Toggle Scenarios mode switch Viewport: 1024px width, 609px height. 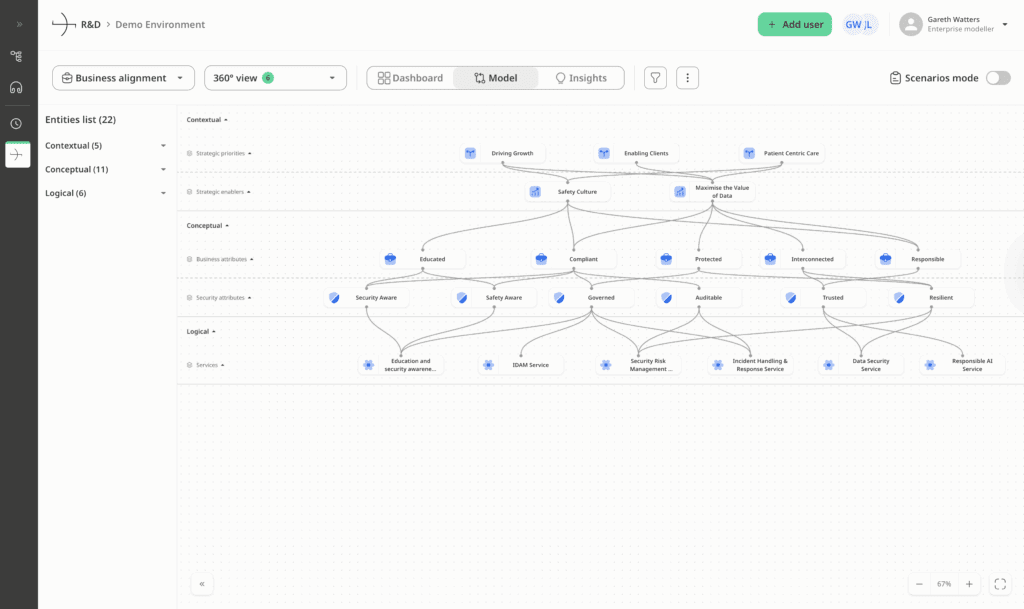[x=997, y=78]
